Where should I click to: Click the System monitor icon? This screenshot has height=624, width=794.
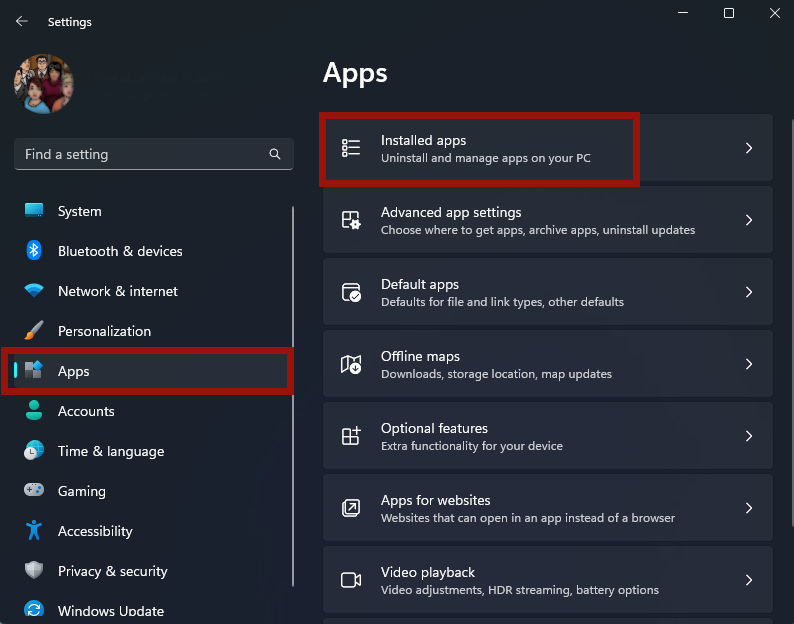[x=34, y=210]
